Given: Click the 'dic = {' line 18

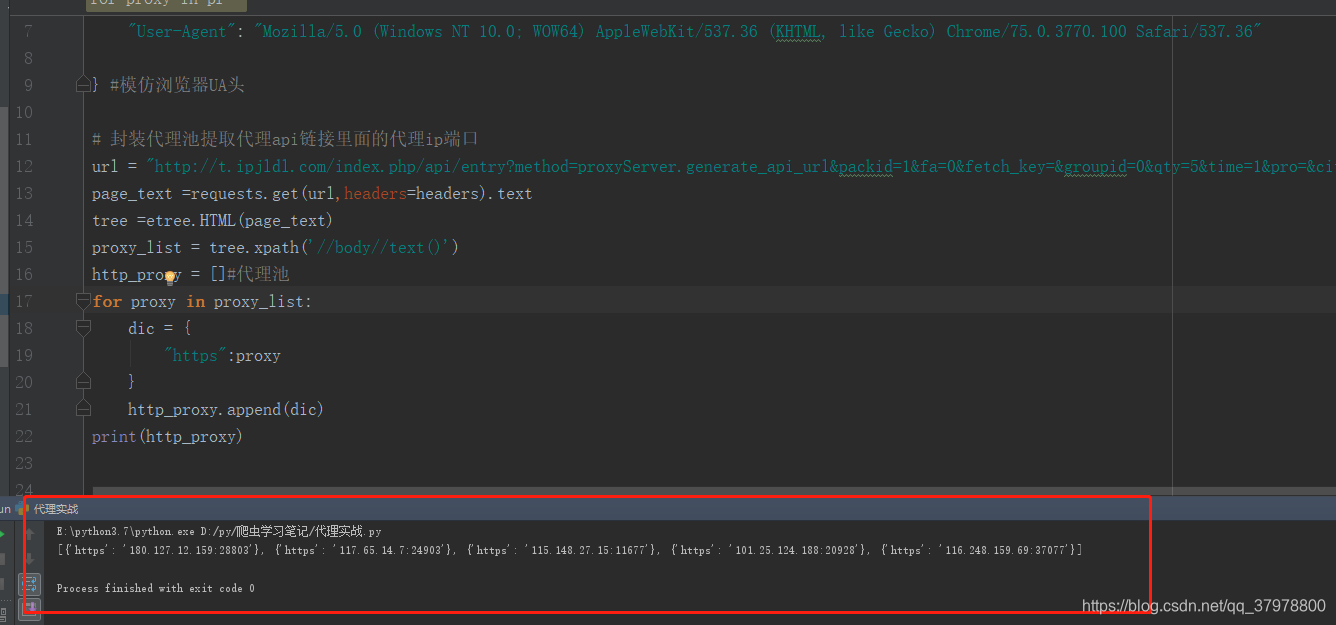Looking at the screenshot, I should (x=159, y=328).
